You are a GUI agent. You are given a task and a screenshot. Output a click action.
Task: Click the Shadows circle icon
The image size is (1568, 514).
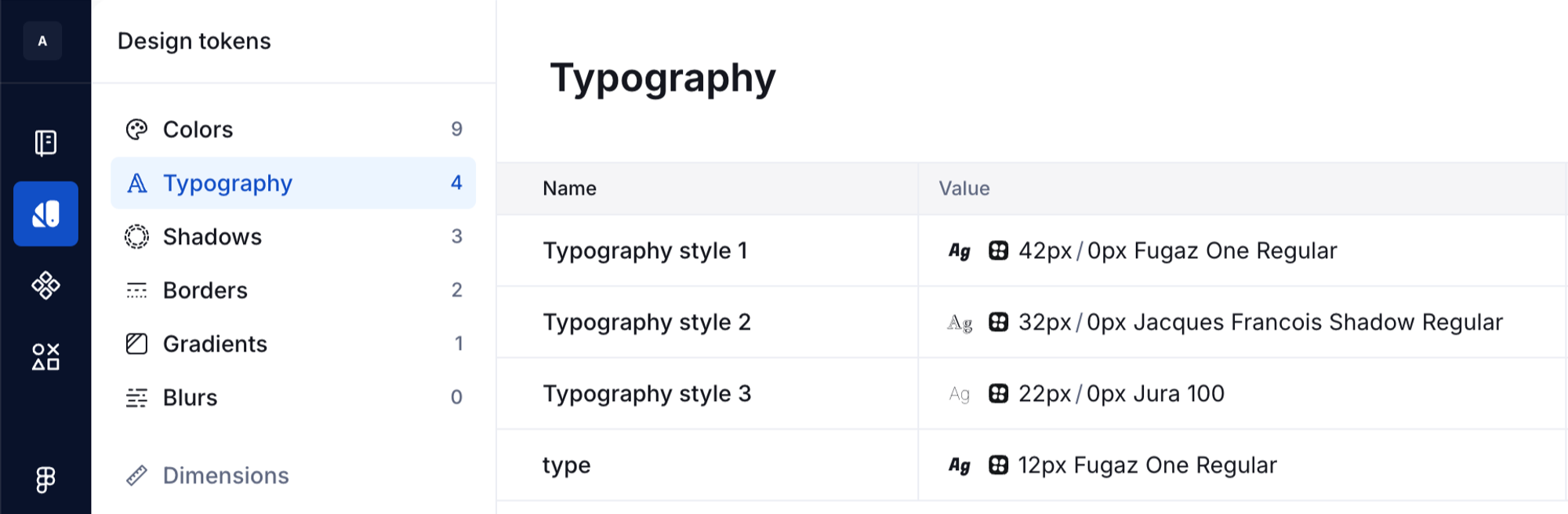click(x=136, y=236)
